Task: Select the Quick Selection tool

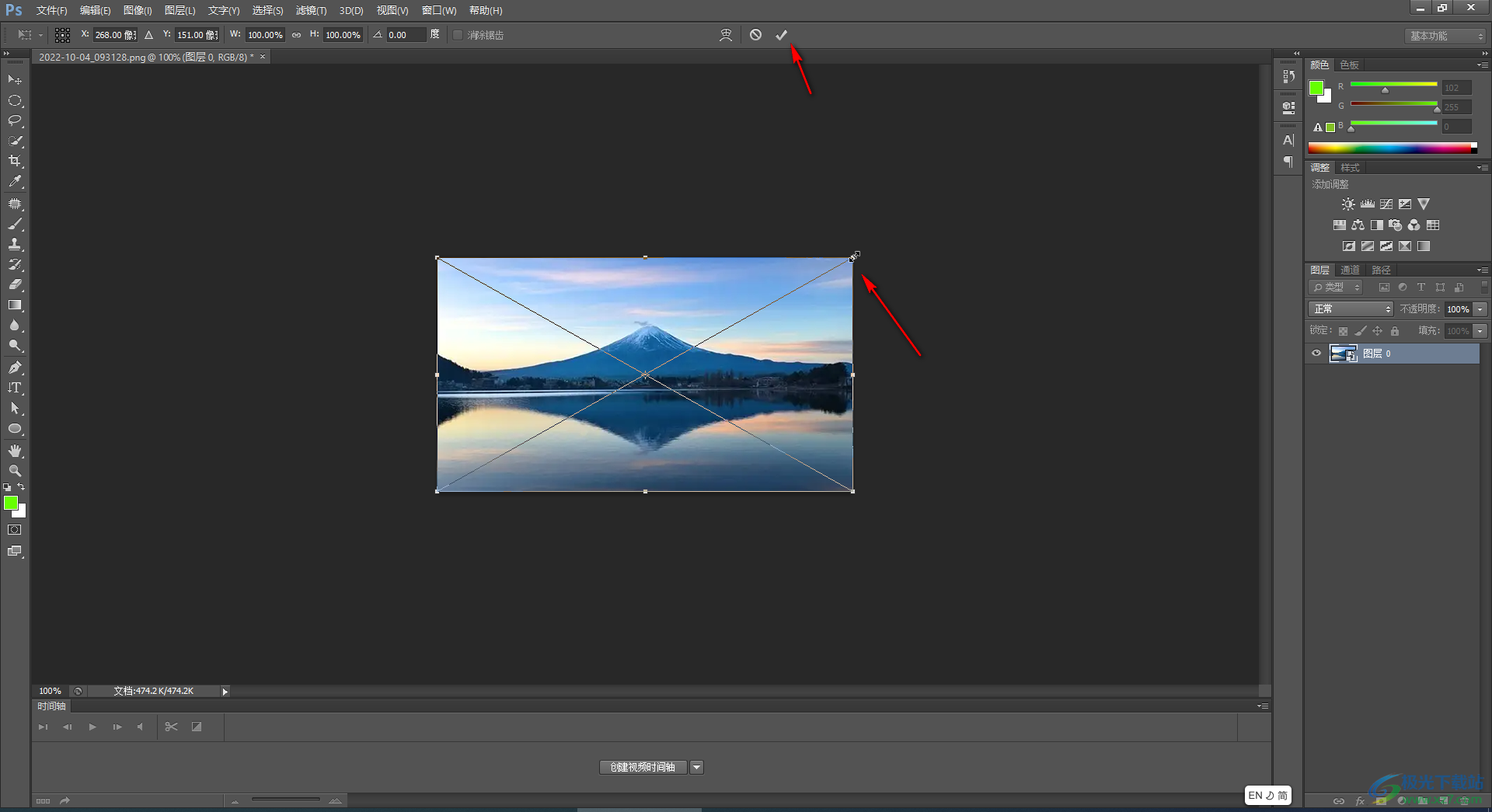Action: coord(15,141)
